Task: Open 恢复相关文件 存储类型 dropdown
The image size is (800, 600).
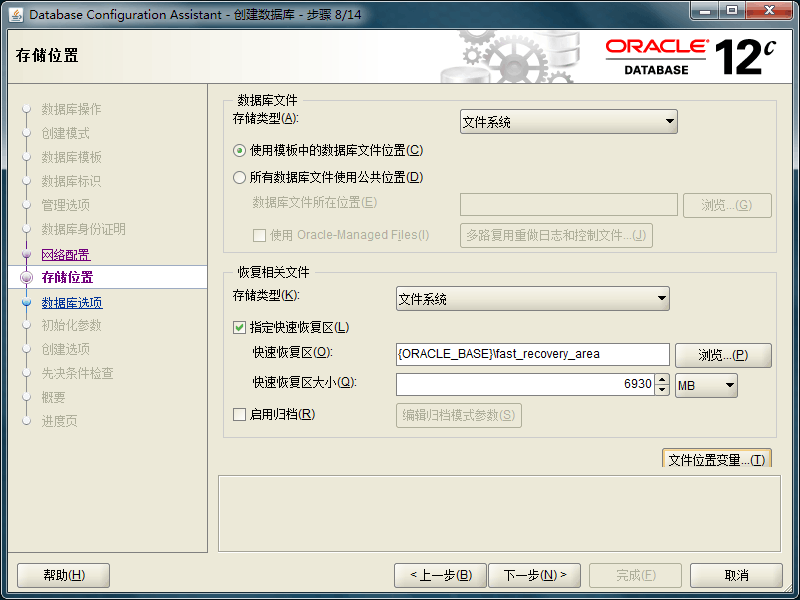Action: (x=532, y=299)
